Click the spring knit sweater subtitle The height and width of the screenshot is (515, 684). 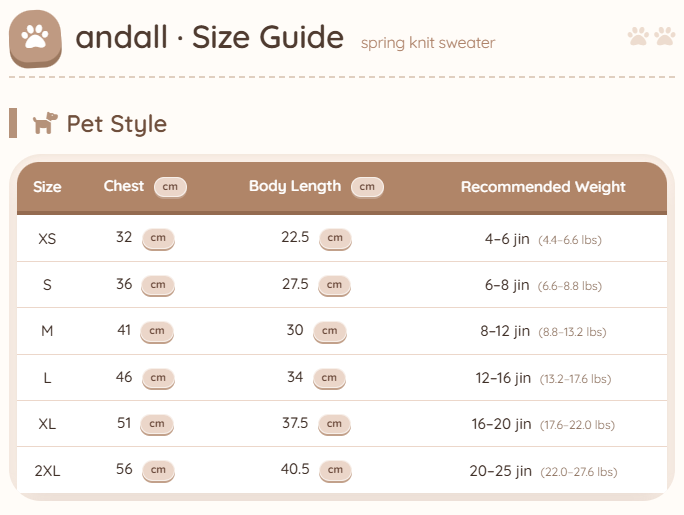point(428,43)
